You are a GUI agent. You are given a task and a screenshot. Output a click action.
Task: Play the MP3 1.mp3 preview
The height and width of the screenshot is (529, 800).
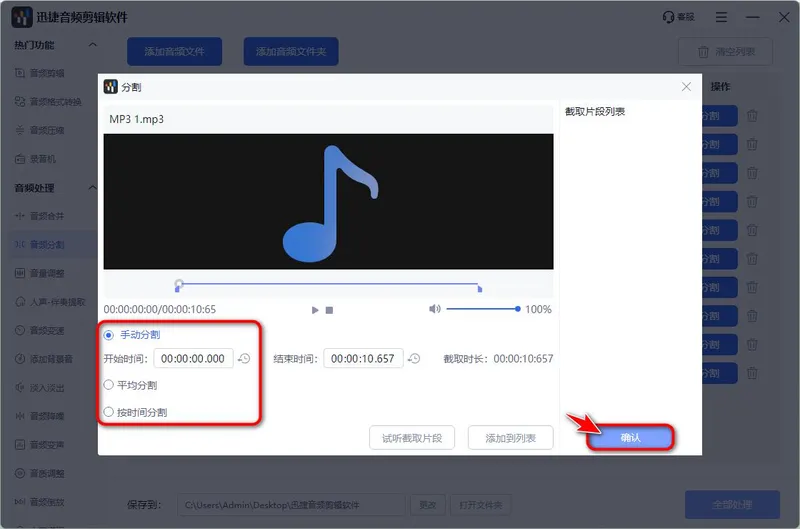coord(315,310)
